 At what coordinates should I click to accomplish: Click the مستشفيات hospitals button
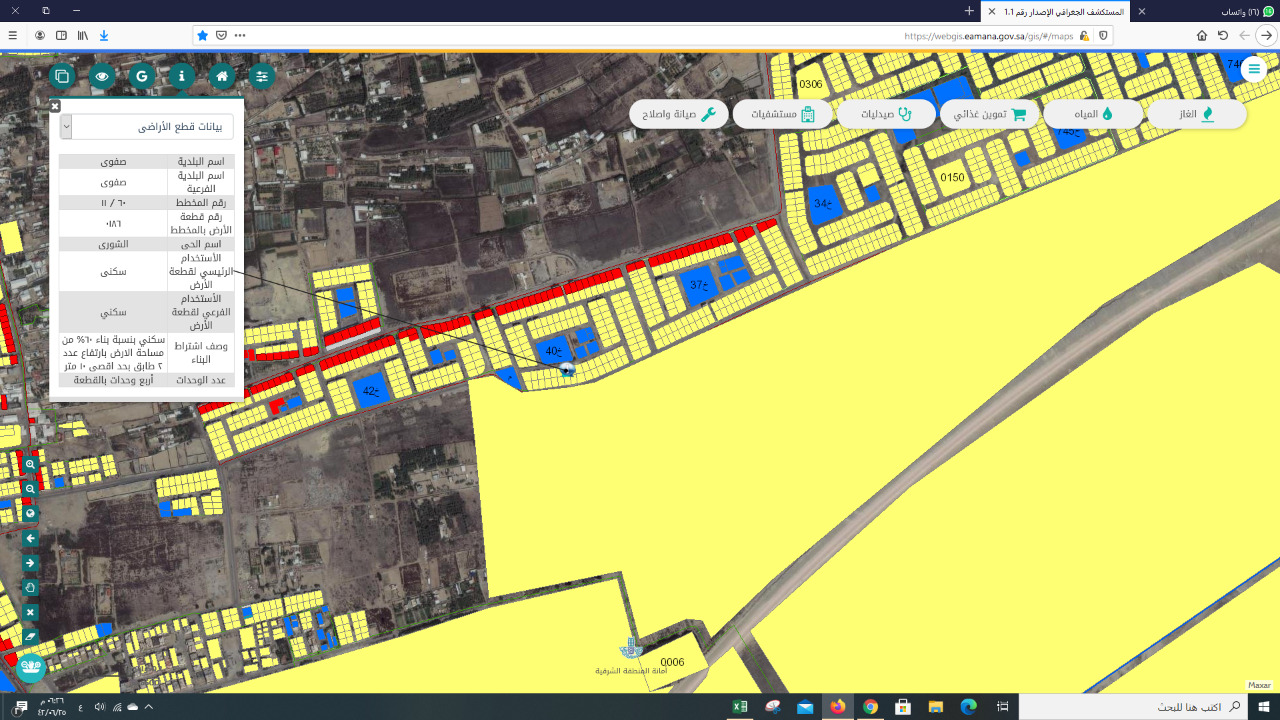[782, 114]
